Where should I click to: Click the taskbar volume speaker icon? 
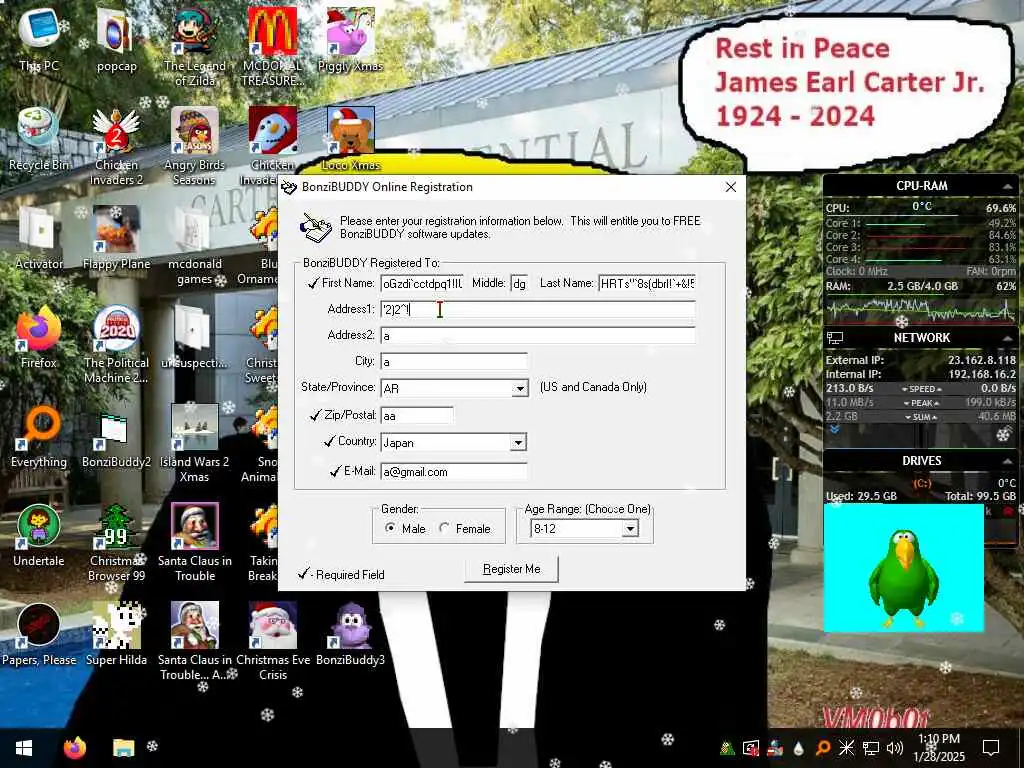pyautogui.click(x=895, y=748)
